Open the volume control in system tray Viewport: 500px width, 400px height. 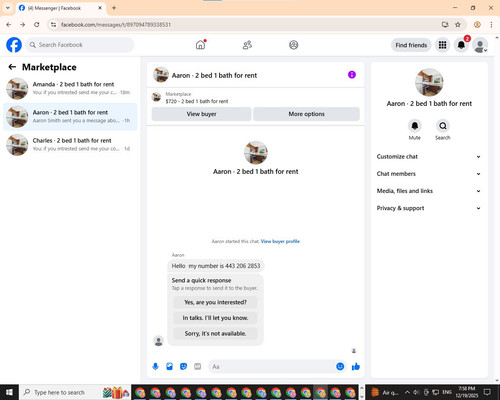pyautogui.click(x=416, y=392)
